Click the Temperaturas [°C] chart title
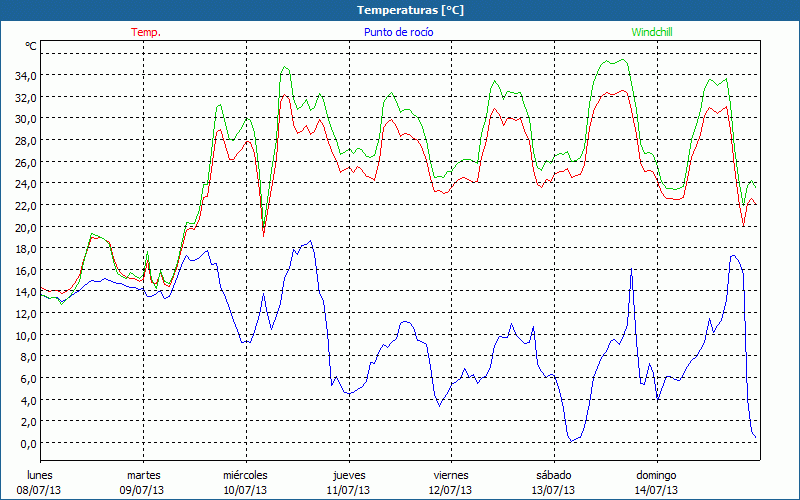Viewport: 800px width, 500px height. (411, 10)
